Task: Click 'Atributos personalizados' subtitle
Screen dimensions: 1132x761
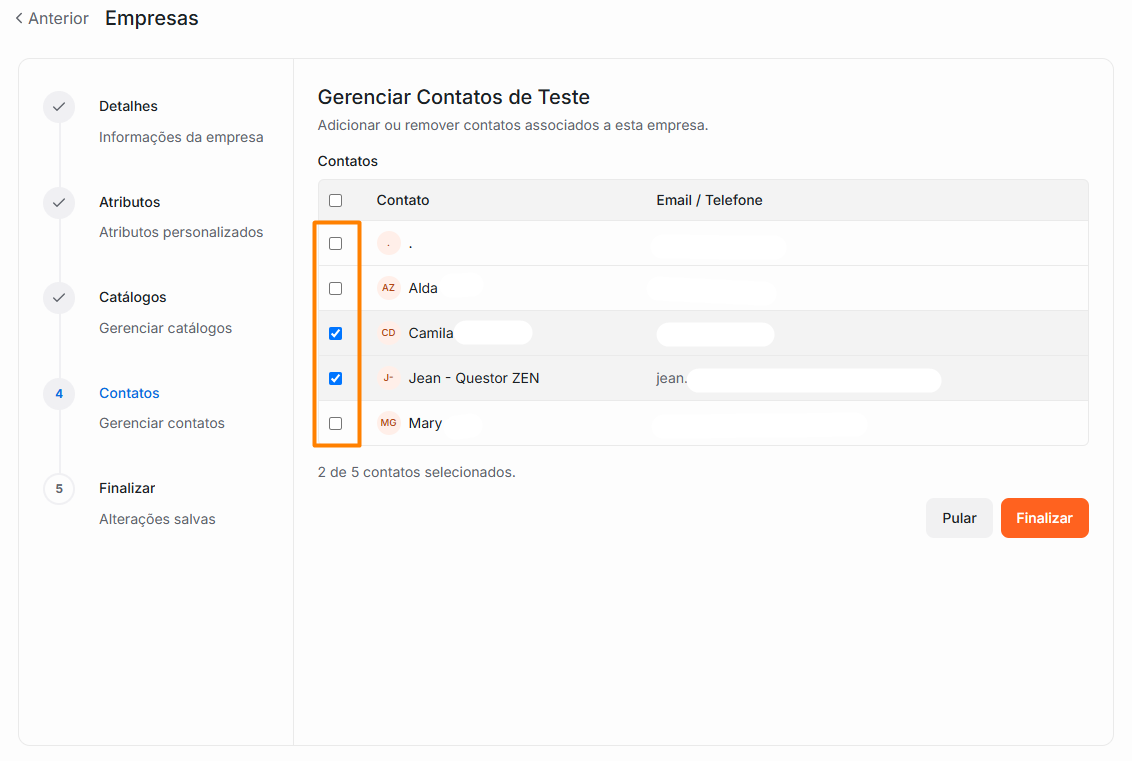Action: (x=181, y=232)
